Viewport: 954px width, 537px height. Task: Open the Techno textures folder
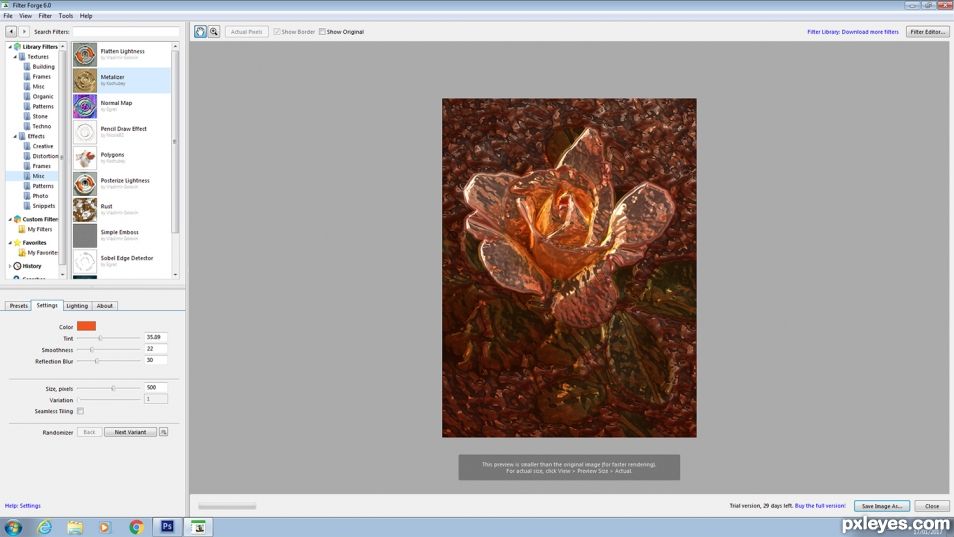[x=37, y=126]
